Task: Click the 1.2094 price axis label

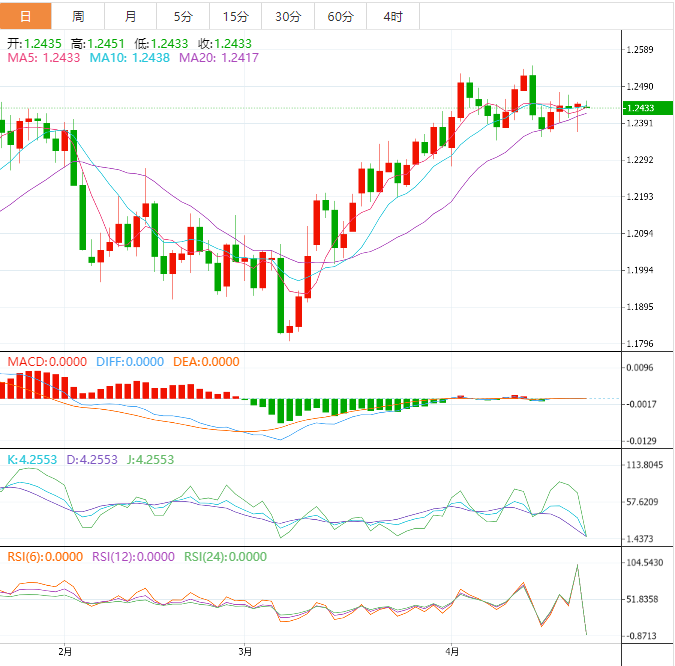Action: pos(640,234)
